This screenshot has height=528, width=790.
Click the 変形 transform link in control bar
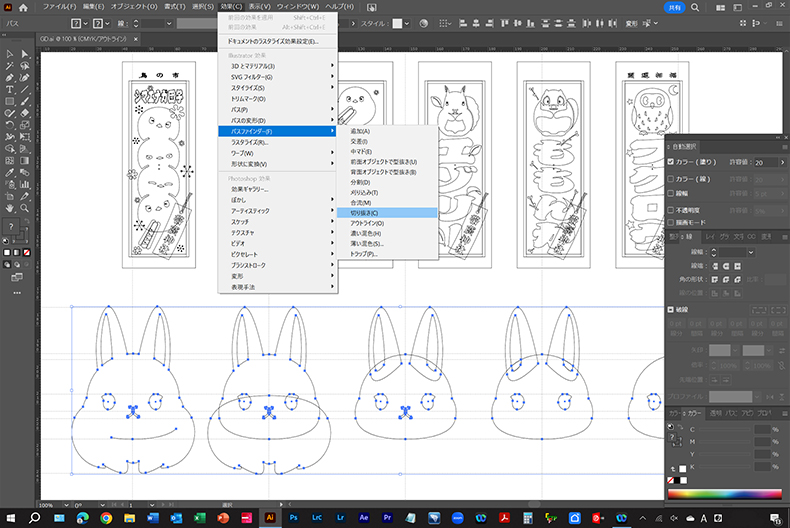point(631,24)
